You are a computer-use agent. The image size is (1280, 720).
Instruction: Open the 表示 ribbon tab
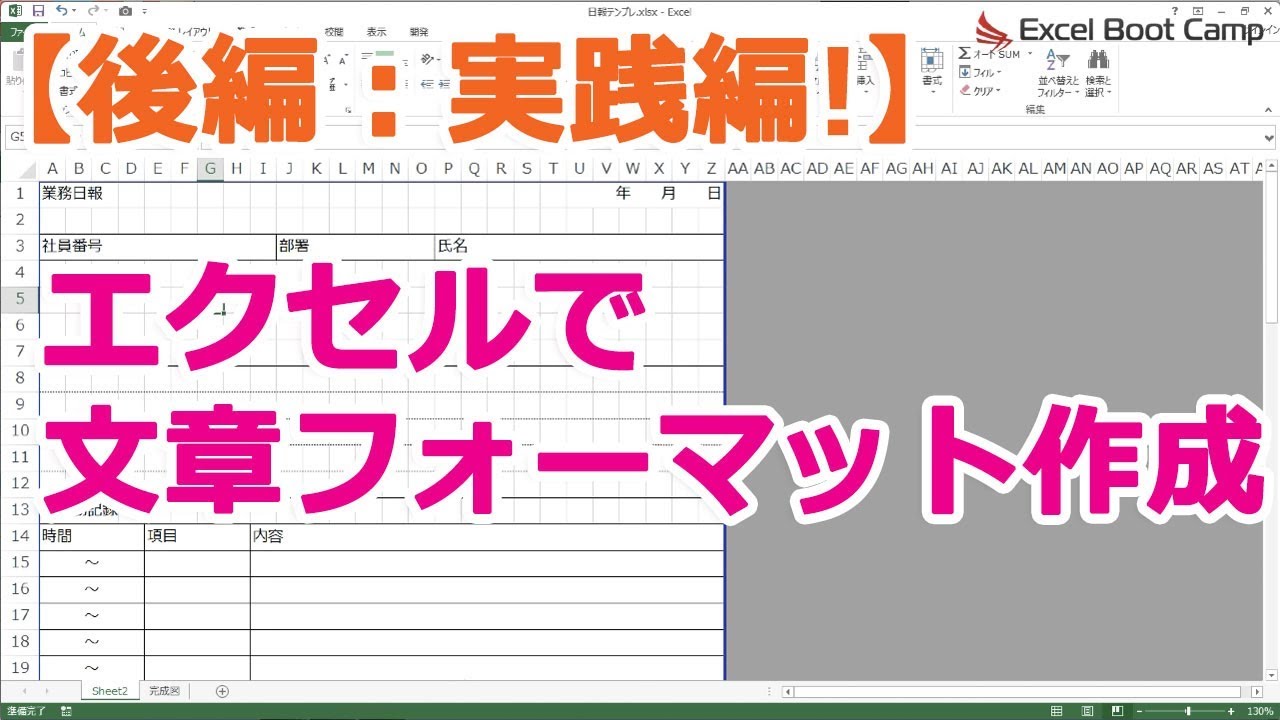click(x=376, y=31)
